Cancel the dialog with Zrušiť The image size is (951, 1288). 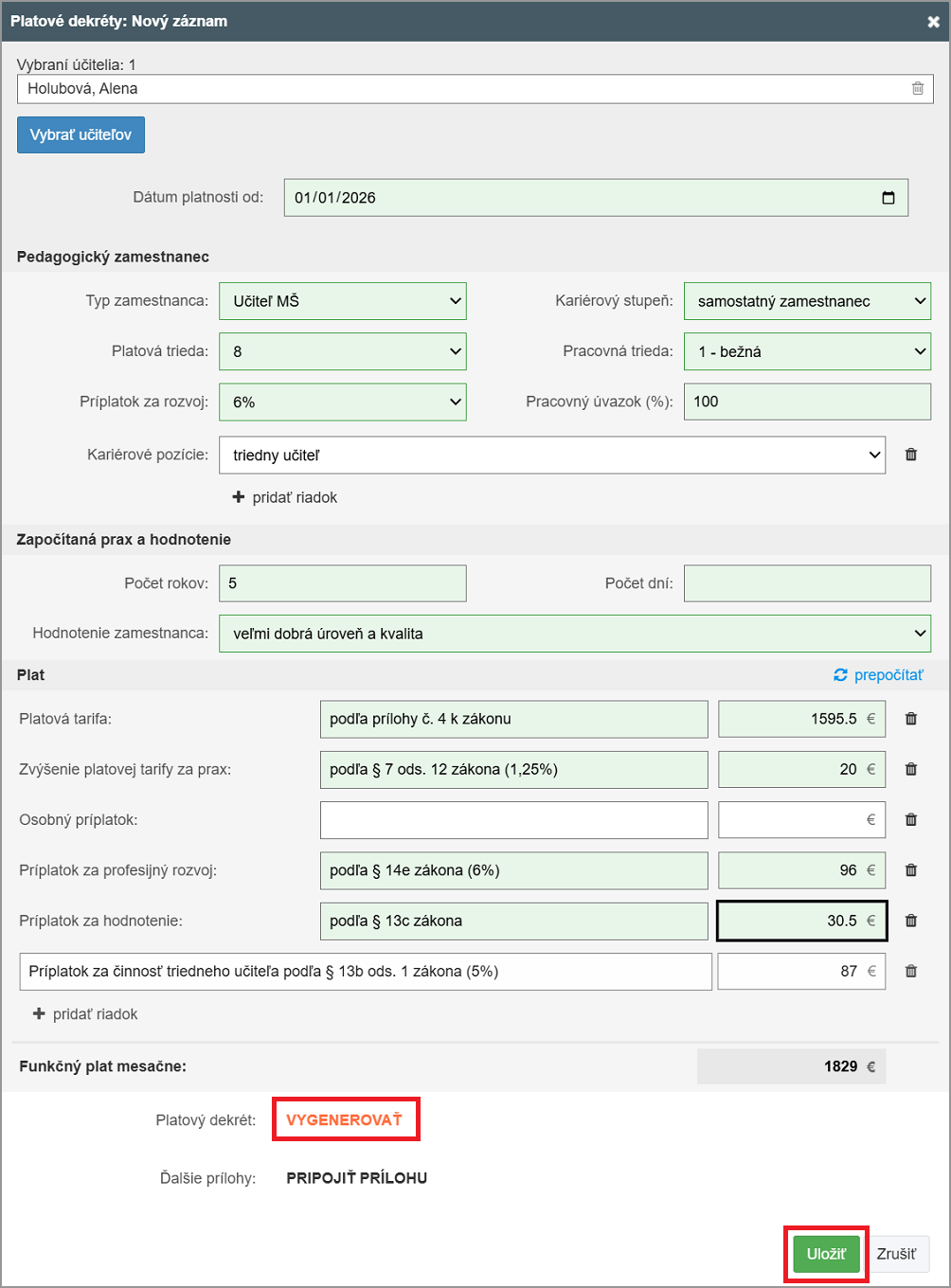point(896,1254)
